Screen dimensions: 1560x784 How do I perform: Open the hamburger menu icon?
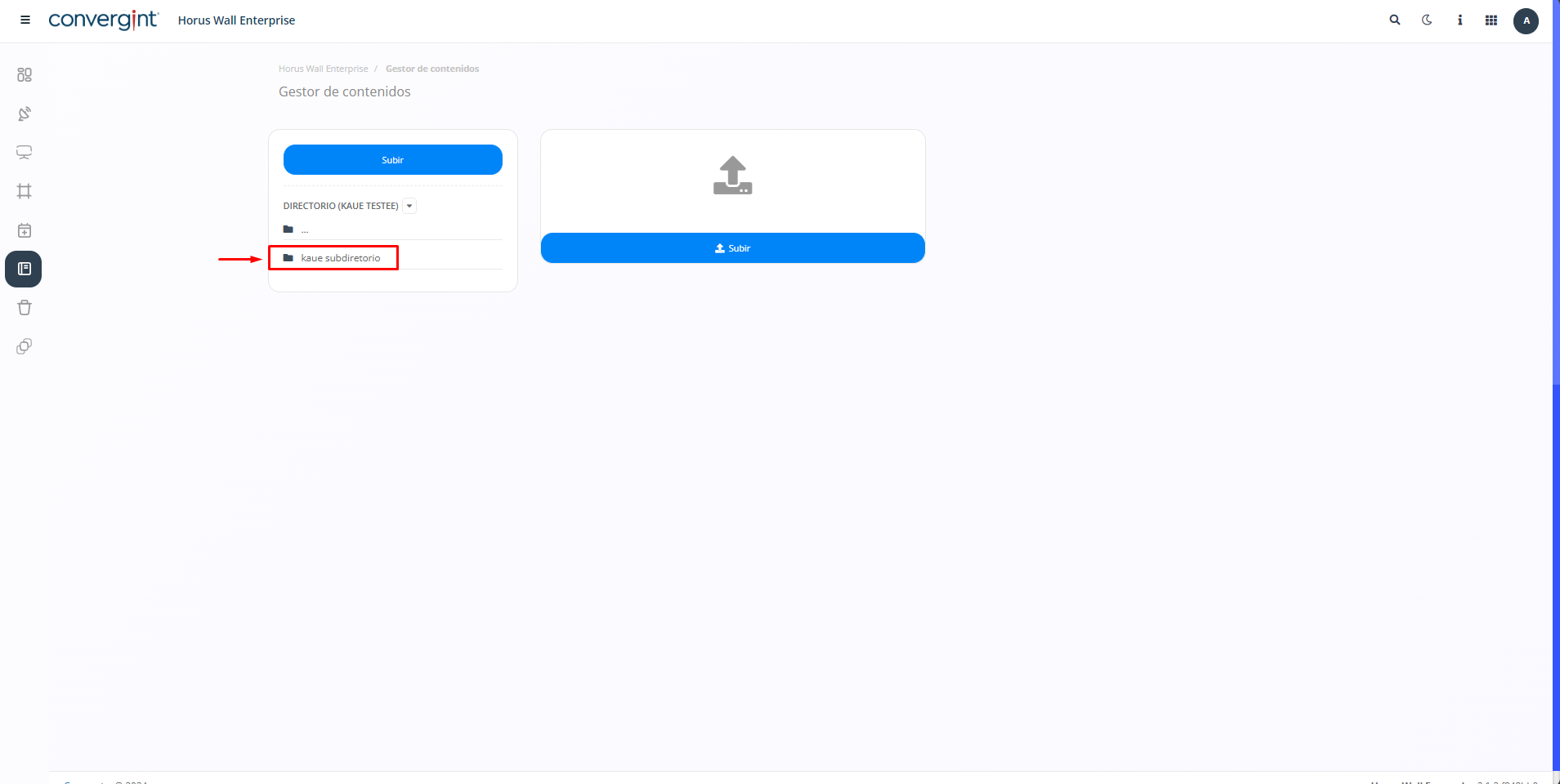point(25,20)
